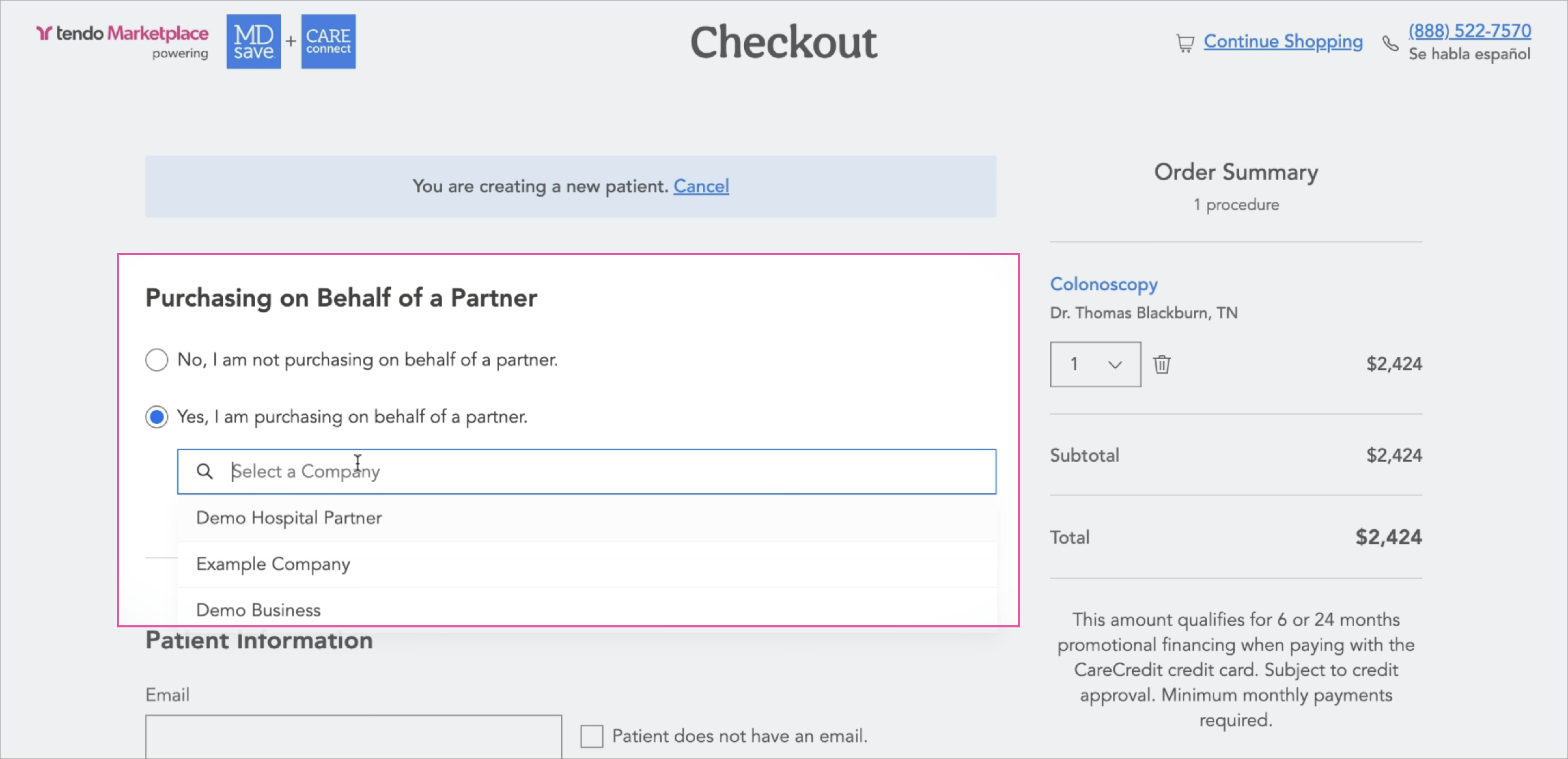Open the Colonoscopy procedure link
This screenshot has width=1568, height=759.
coord(1103,284)
